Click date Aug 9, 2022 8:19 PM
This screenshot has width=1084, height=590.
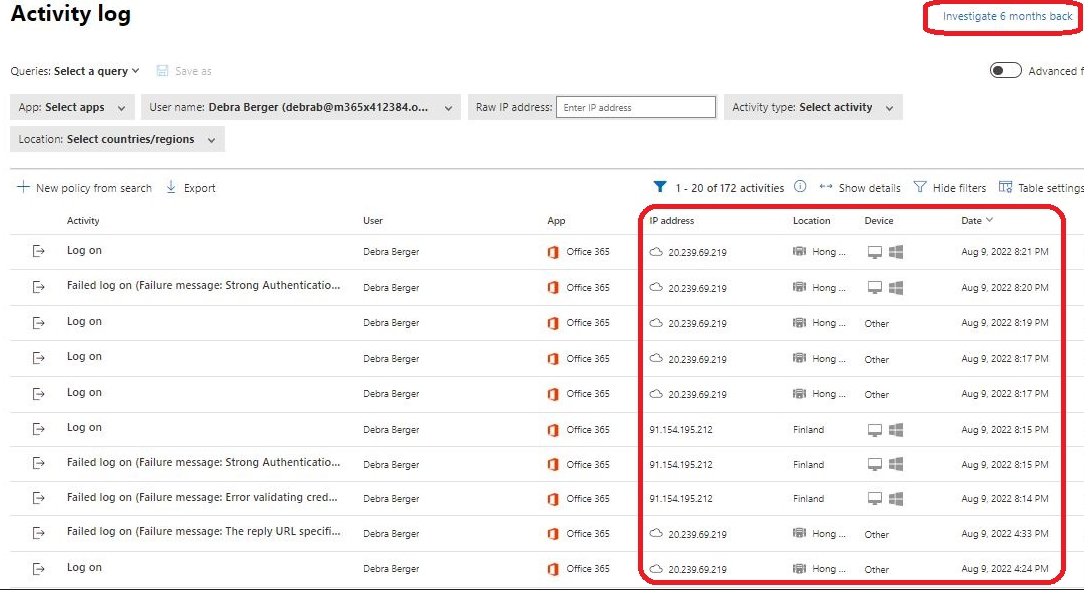pyautogui.click(x=1004, y=323)
